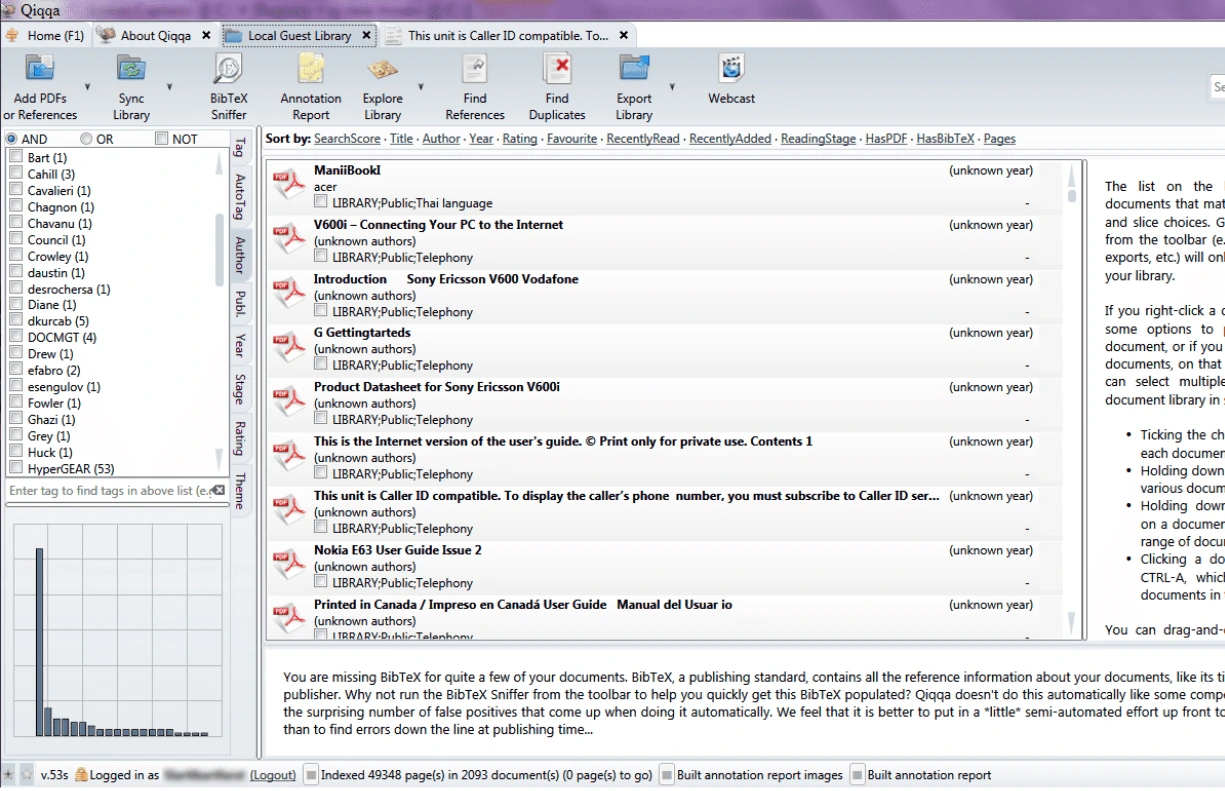Click the Find References icon
Screen dimensions: 1225x791
click(x=475, y=70)
